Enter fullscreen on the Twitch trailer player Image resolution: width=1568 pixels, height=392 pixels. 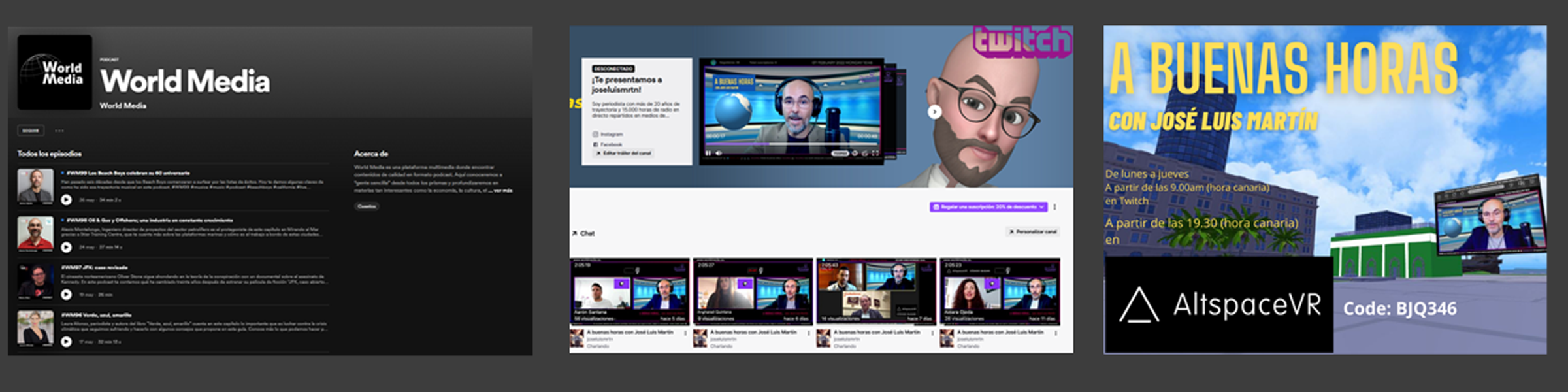(875, 154)
